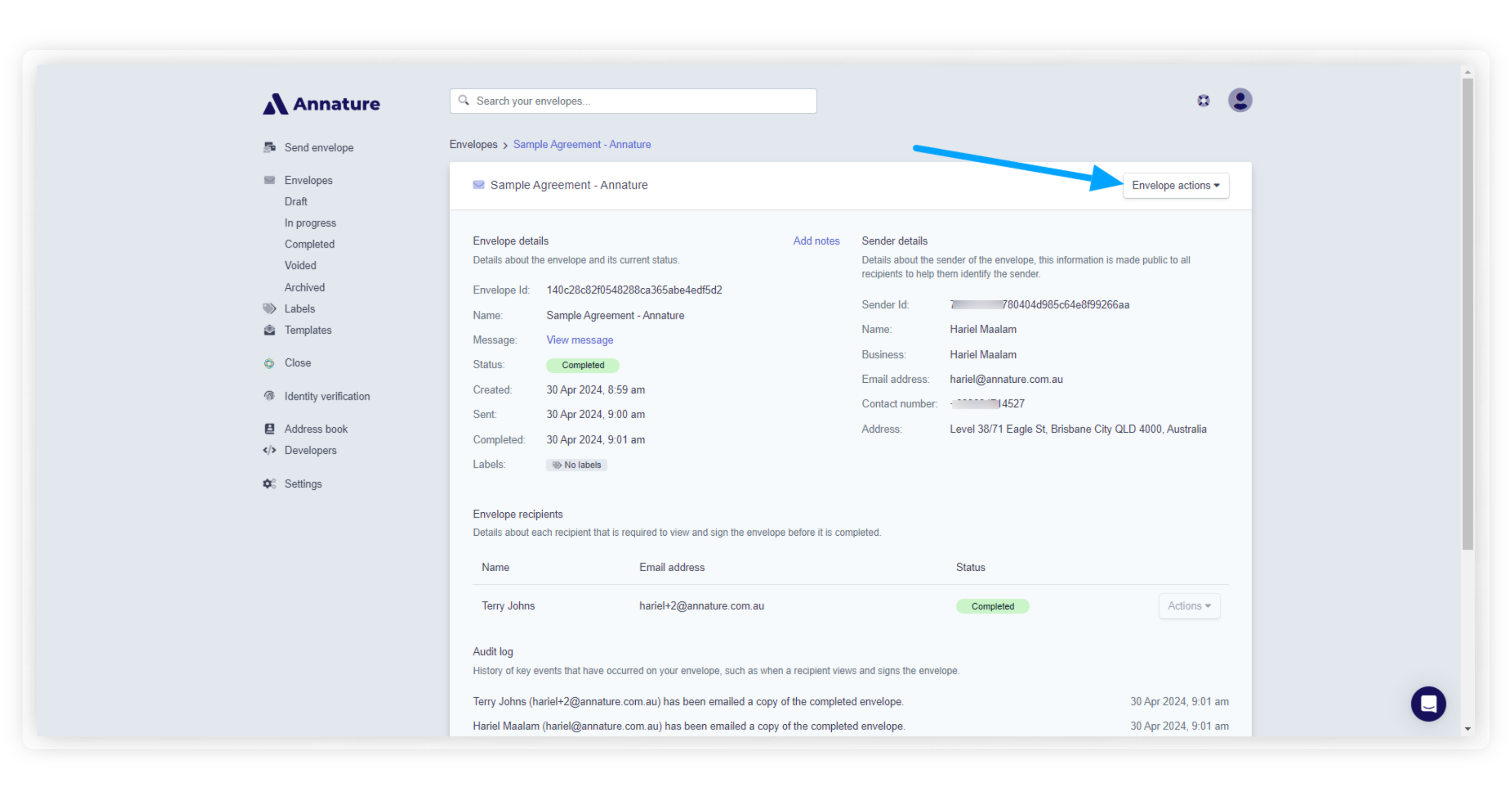Screen dimensions: 1512x801
Task: Open Templates section
Action: [x=307, y=330]
